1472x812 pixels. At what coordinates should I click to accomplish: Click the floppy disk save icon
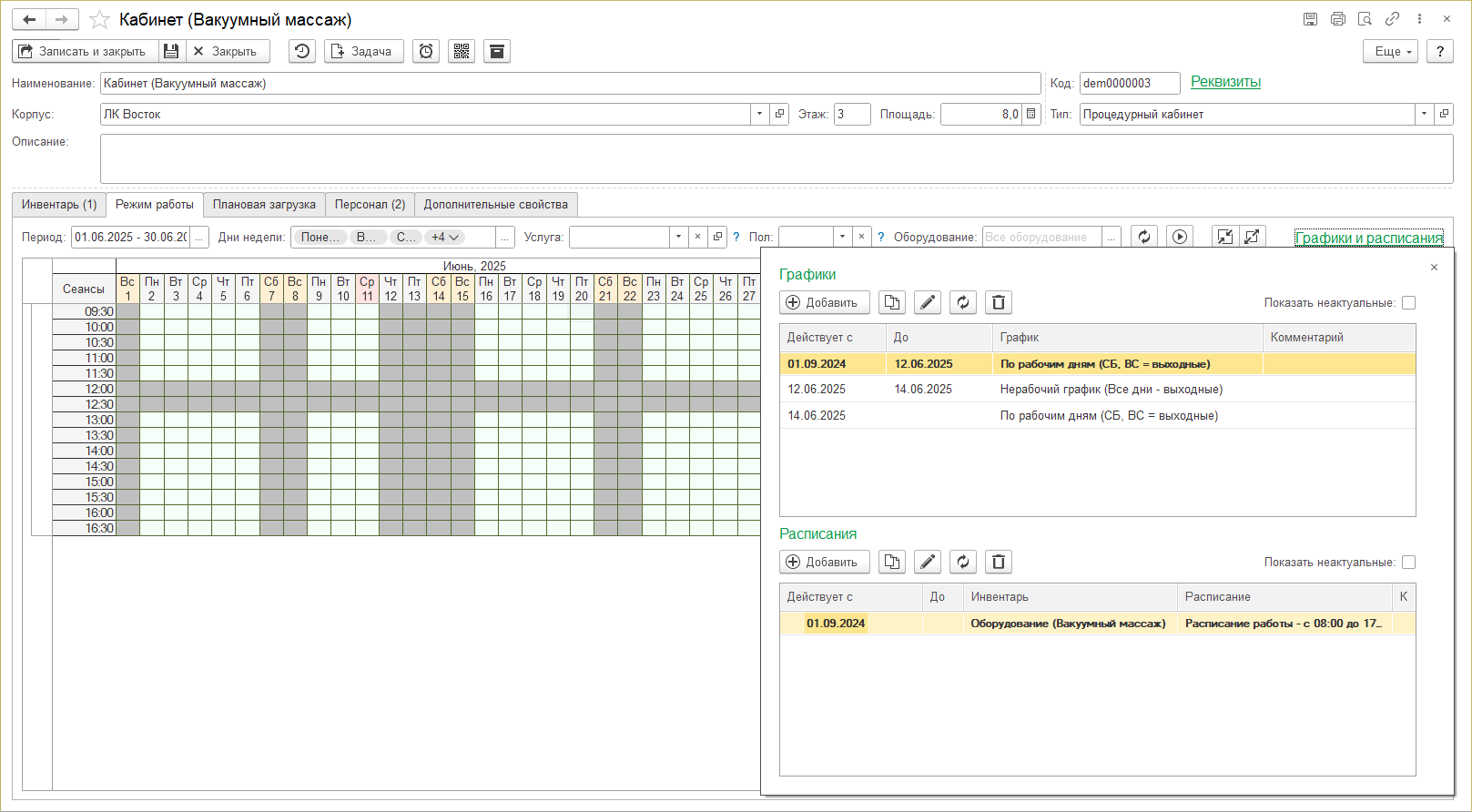[x=171, y=52]
